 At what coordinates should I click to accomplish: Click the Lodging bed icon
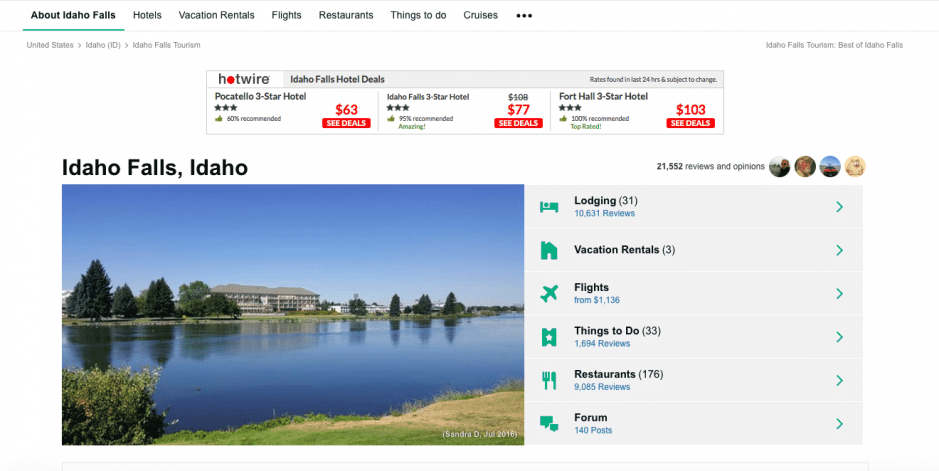pos(549,207)
